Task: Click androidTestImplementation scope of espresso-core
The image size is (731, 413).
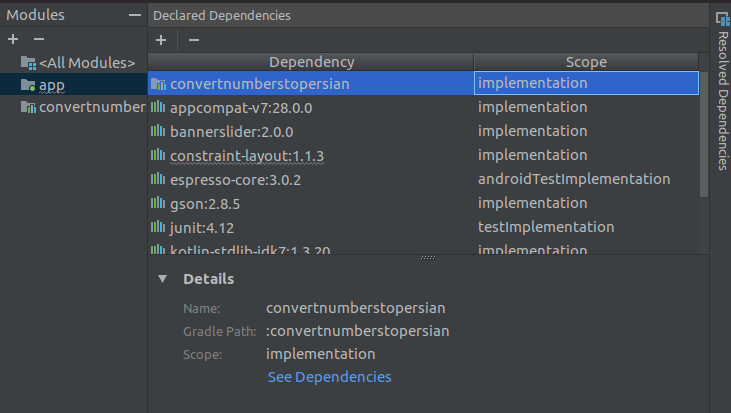Action: click(574, 179)
